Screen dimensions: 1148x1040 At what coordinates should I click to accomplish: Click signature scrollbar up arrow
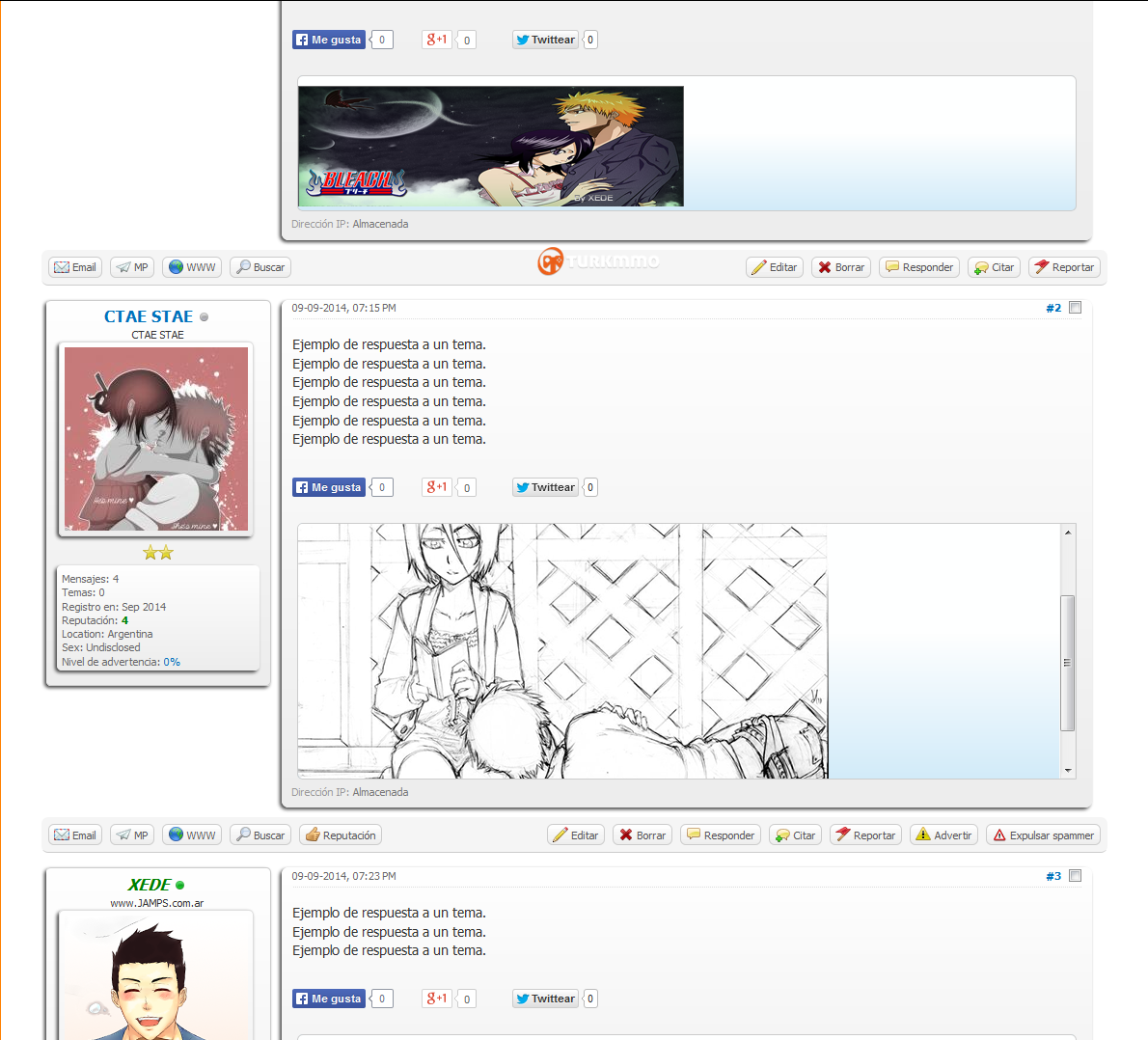1068,533
